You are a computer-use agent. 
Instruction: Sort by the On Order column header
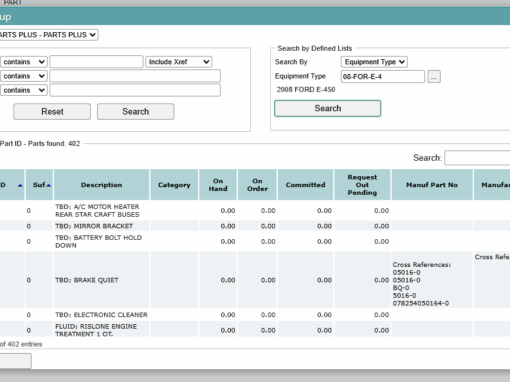click(x=257, y=185)
